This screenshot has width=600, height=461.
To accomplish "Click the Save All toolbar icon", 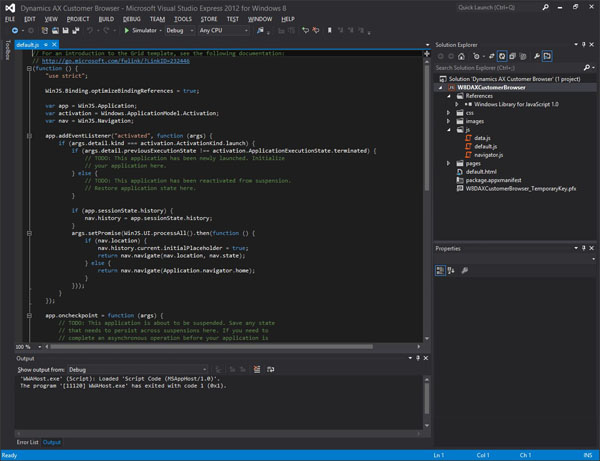I will tap(76, 30).
